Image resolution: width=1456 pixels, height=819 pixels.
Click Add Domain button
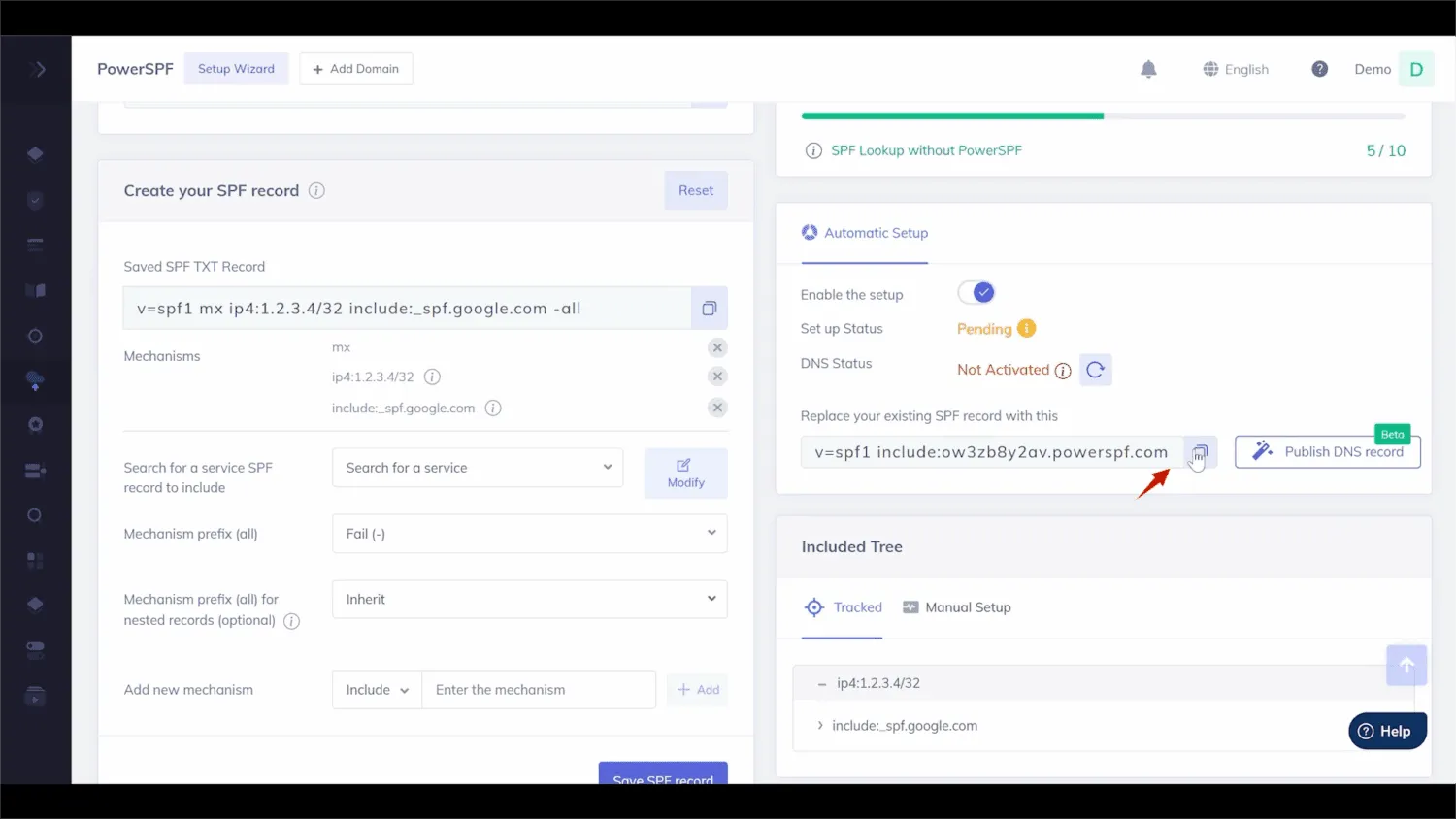[355, 69]
